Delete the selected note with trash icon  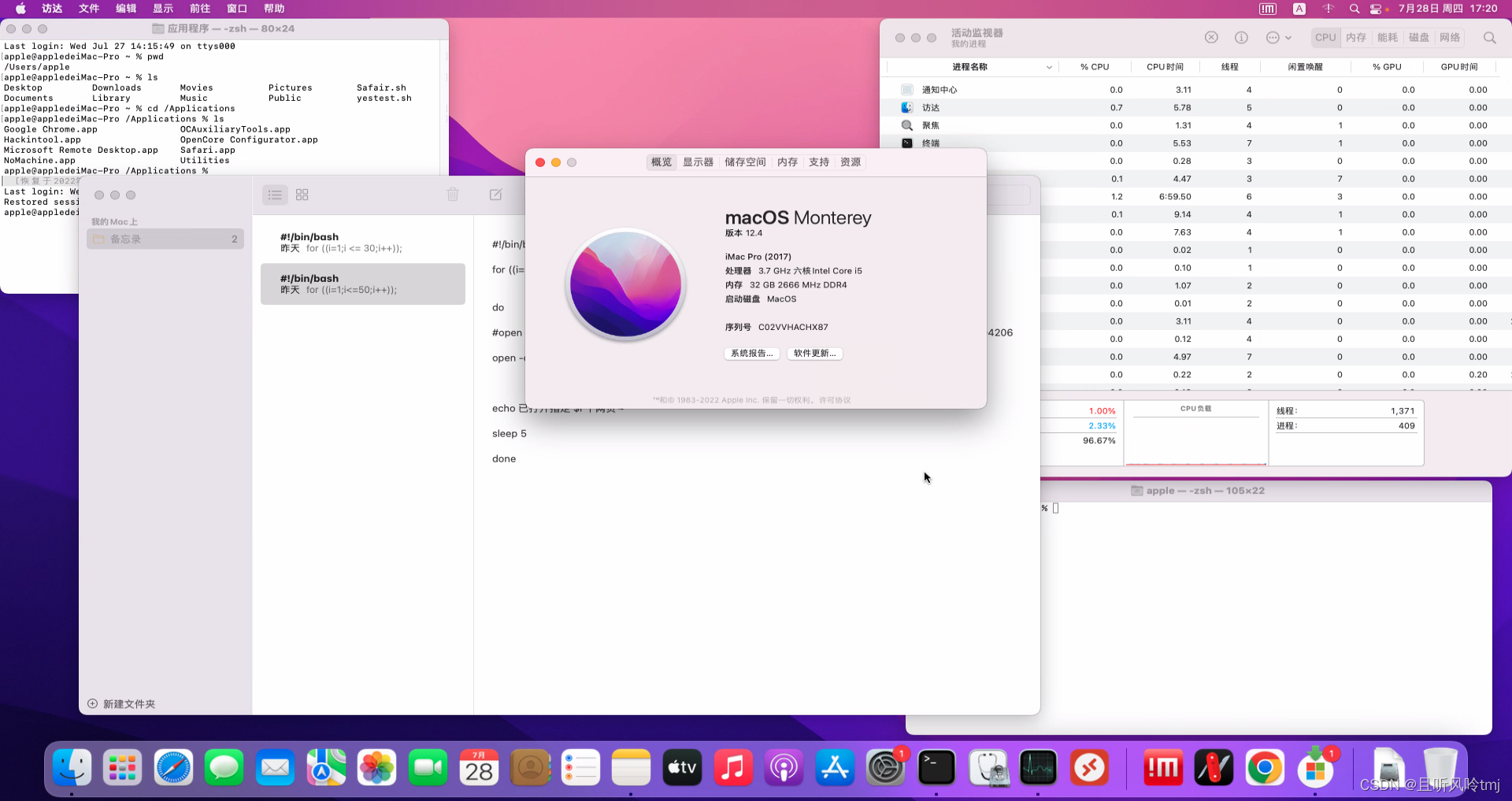[453, 195]
